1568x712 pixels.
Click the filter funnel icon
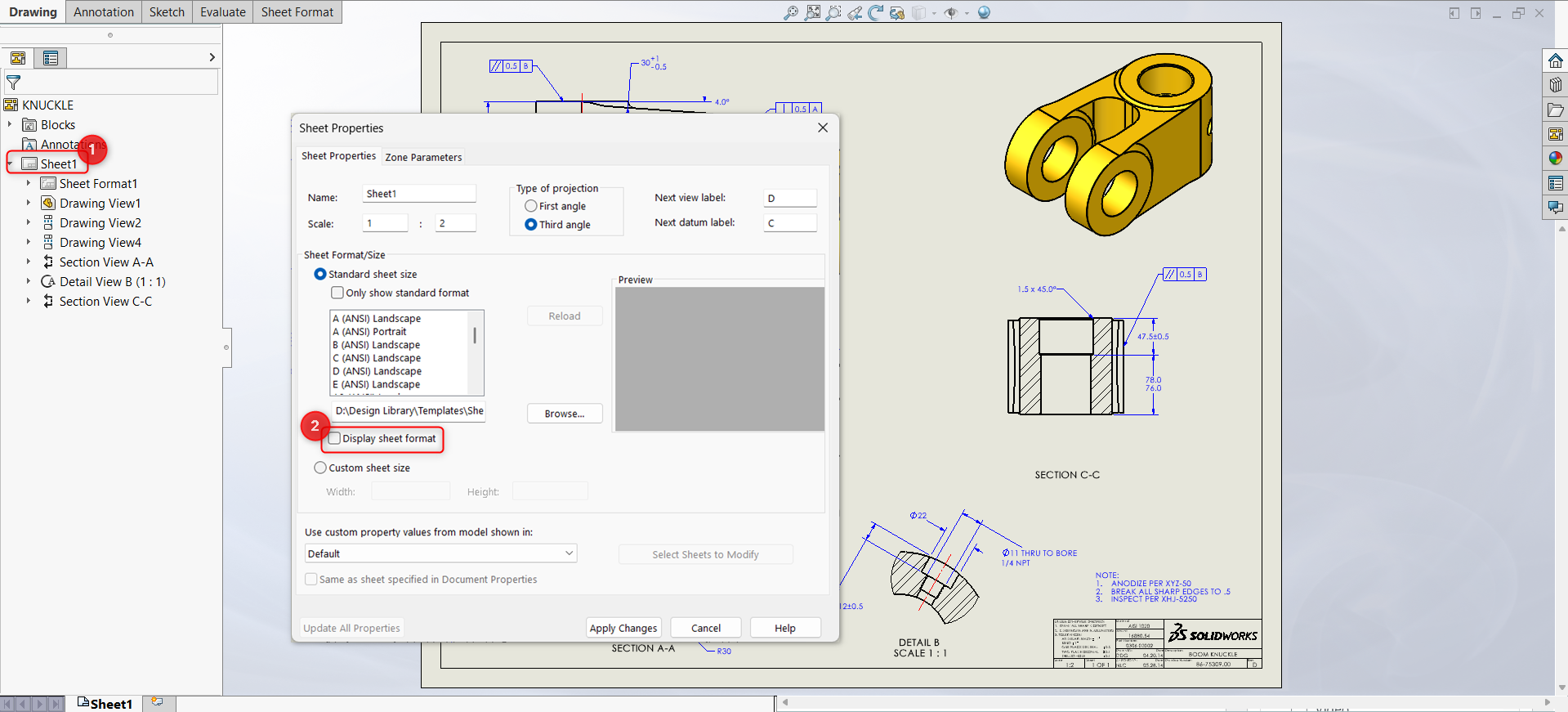pos(14,83)
